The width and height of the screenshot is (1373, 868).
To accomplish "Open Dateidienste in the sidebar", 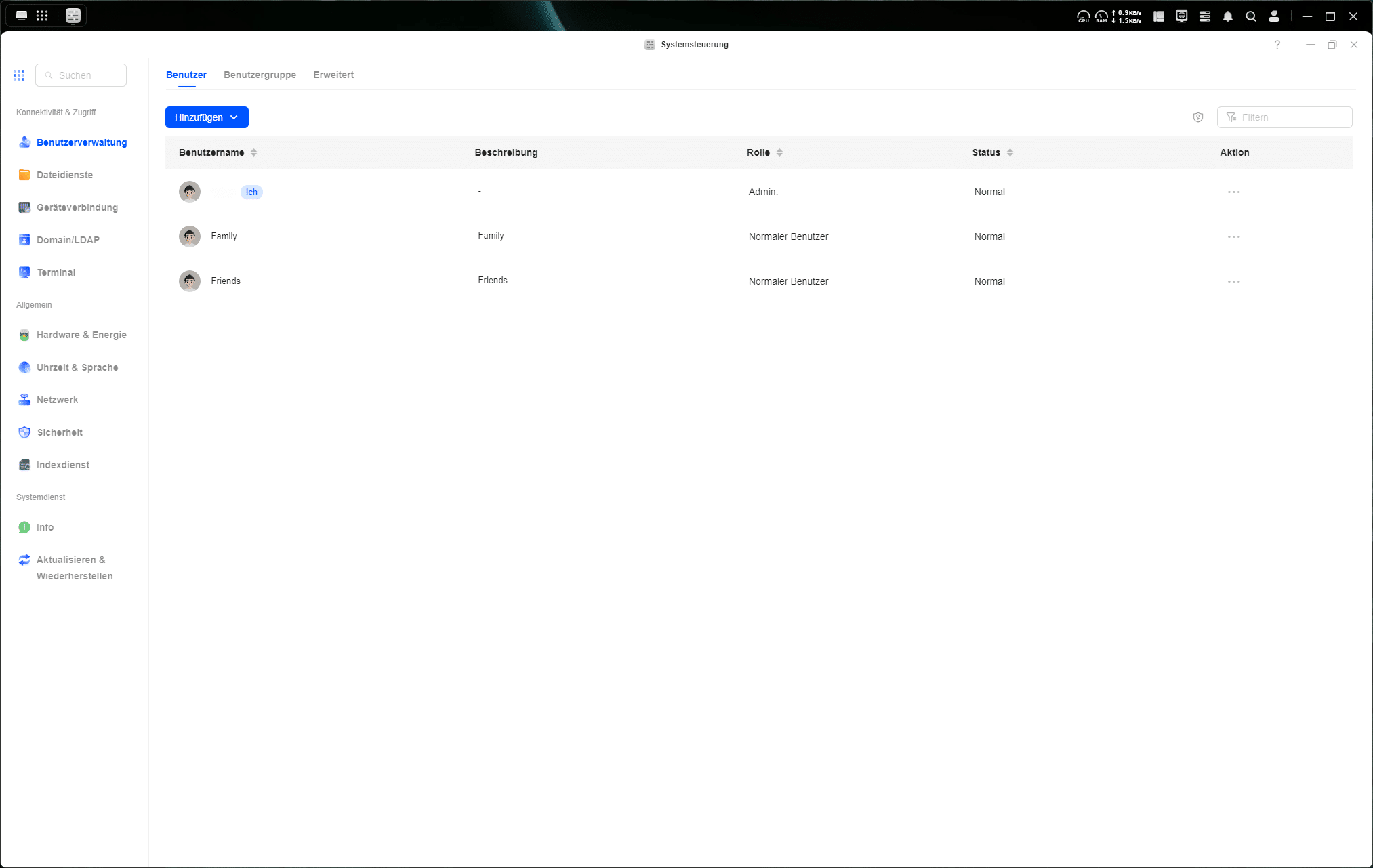I will pyautogui.click(x=64, y=175).
